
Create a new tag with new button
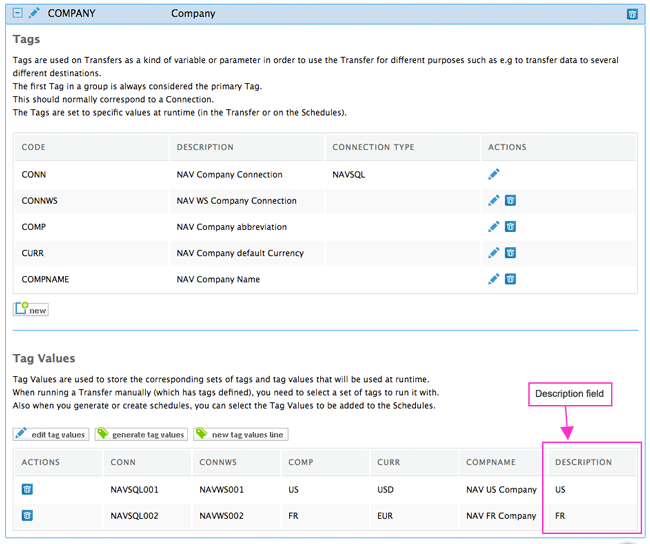31,309
